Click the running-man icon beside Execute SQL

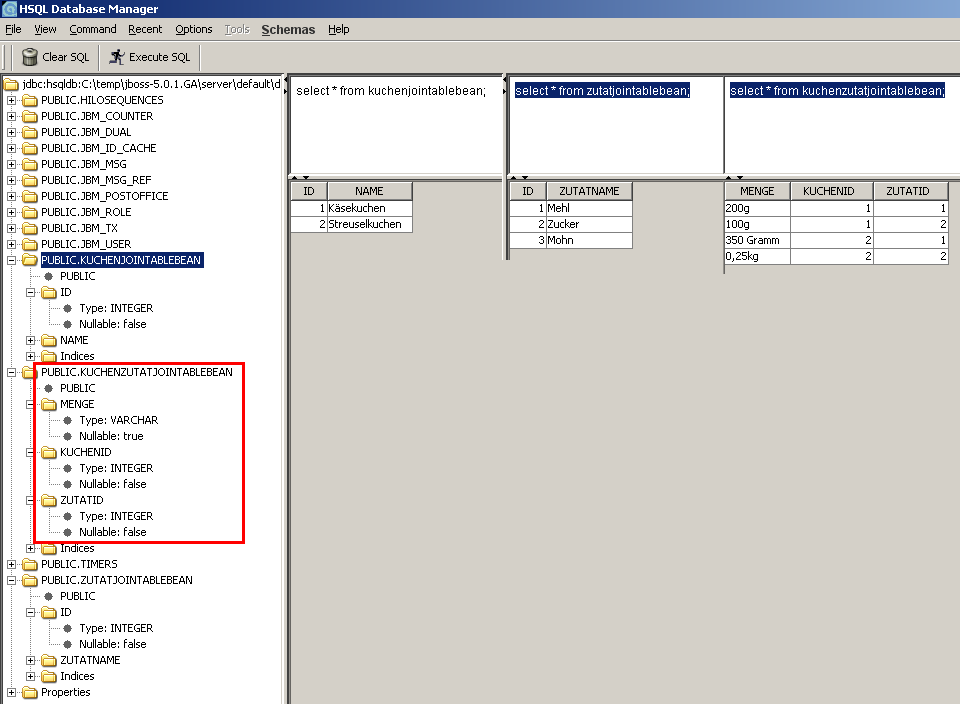pyautogui.click(x=116, y=57)
